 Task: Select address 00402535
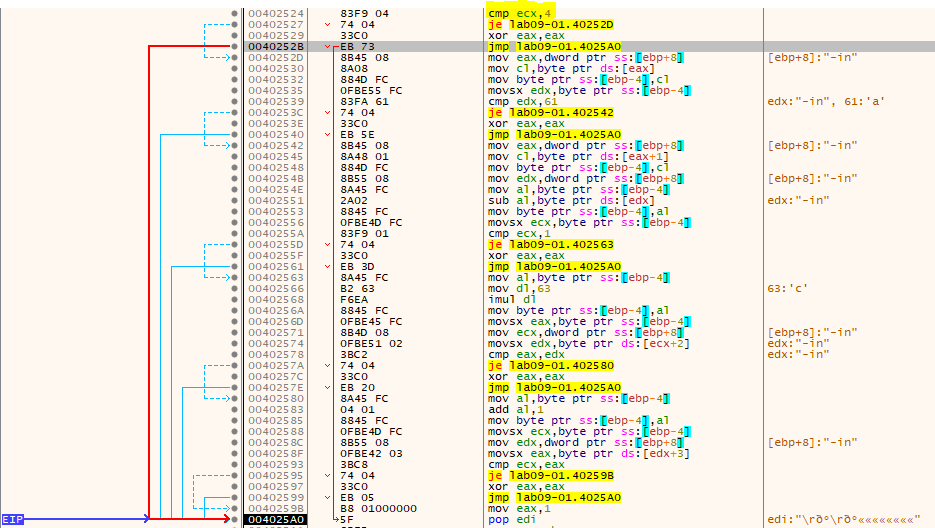[276, 91]
